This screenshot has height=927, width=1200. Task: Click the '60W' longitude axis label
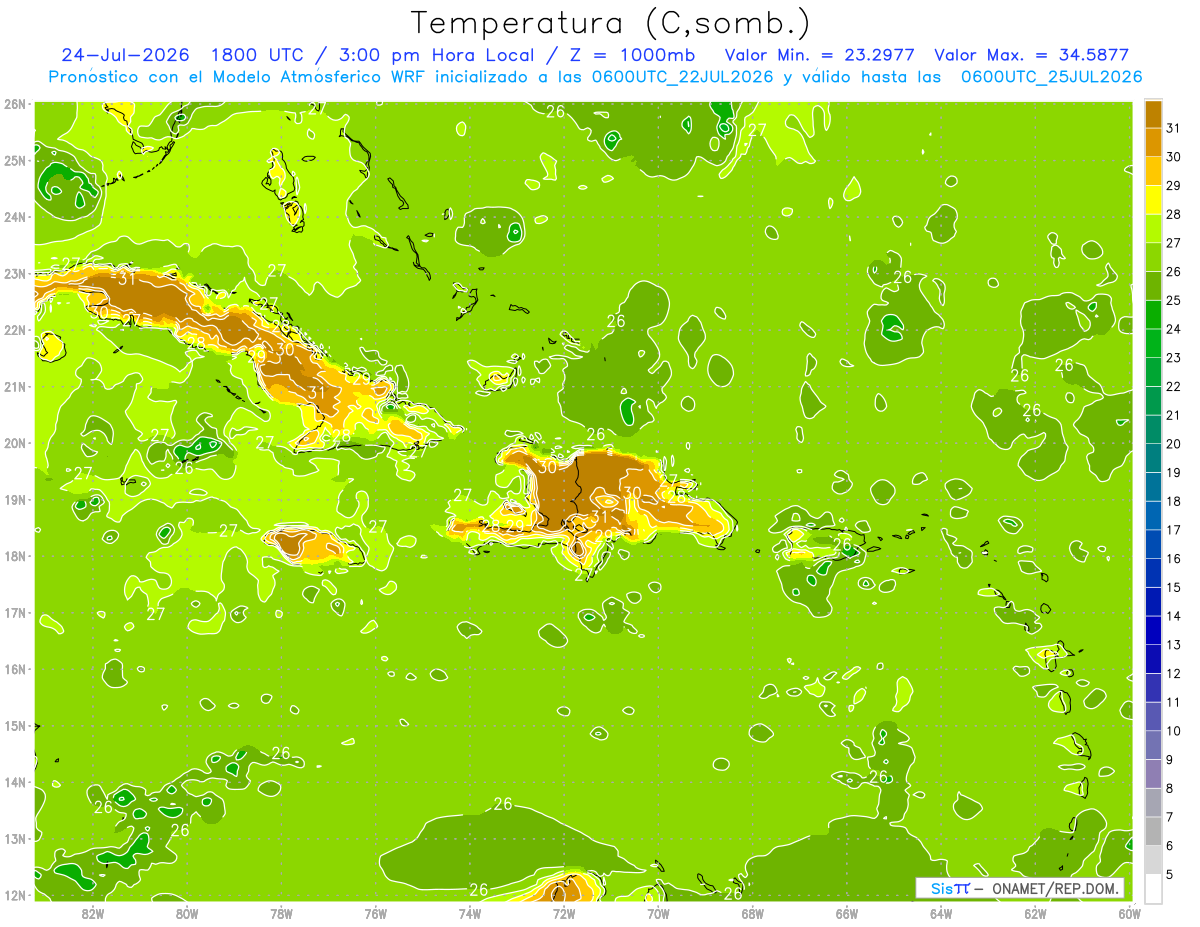(1130, 912)
